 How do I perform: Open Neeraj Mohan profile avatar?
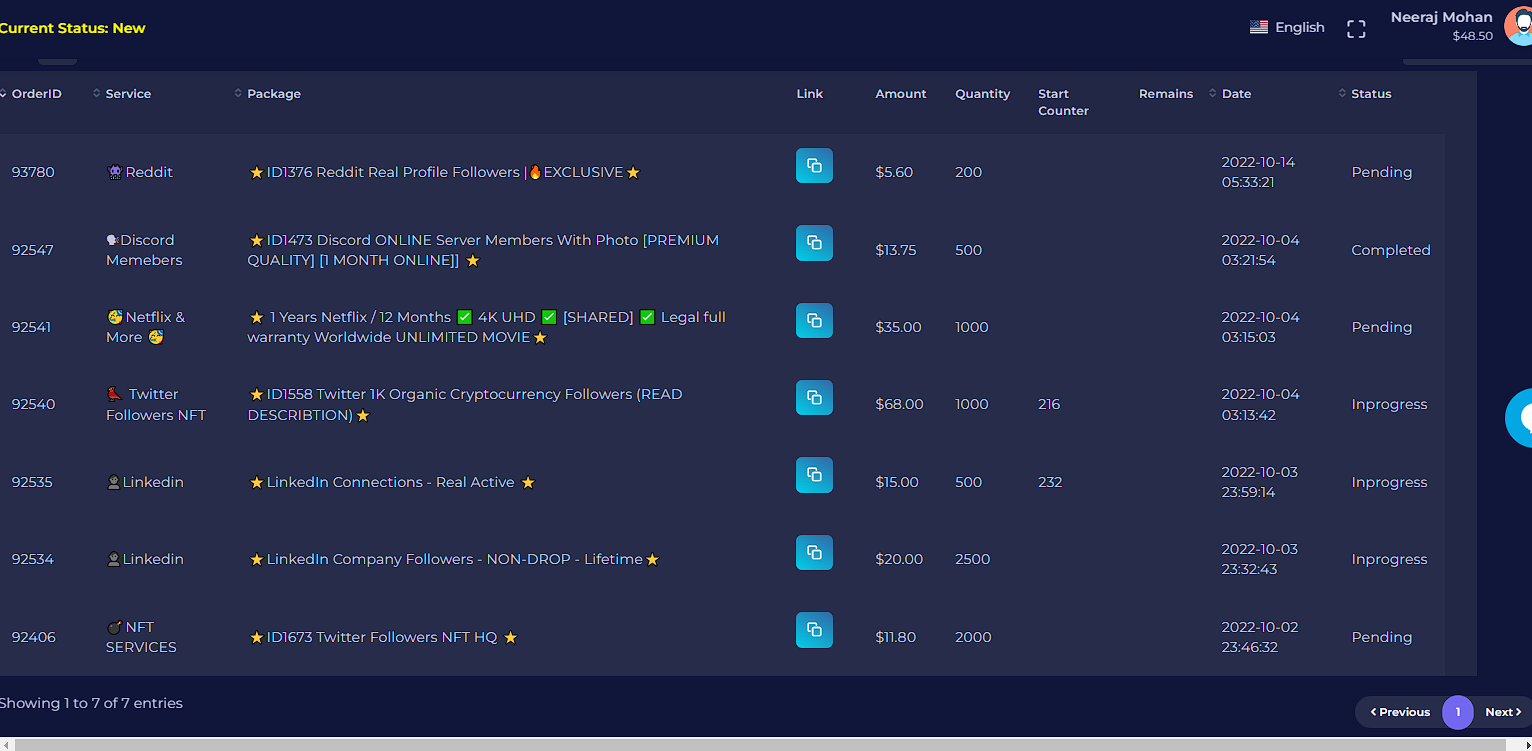click(1518, 26)
